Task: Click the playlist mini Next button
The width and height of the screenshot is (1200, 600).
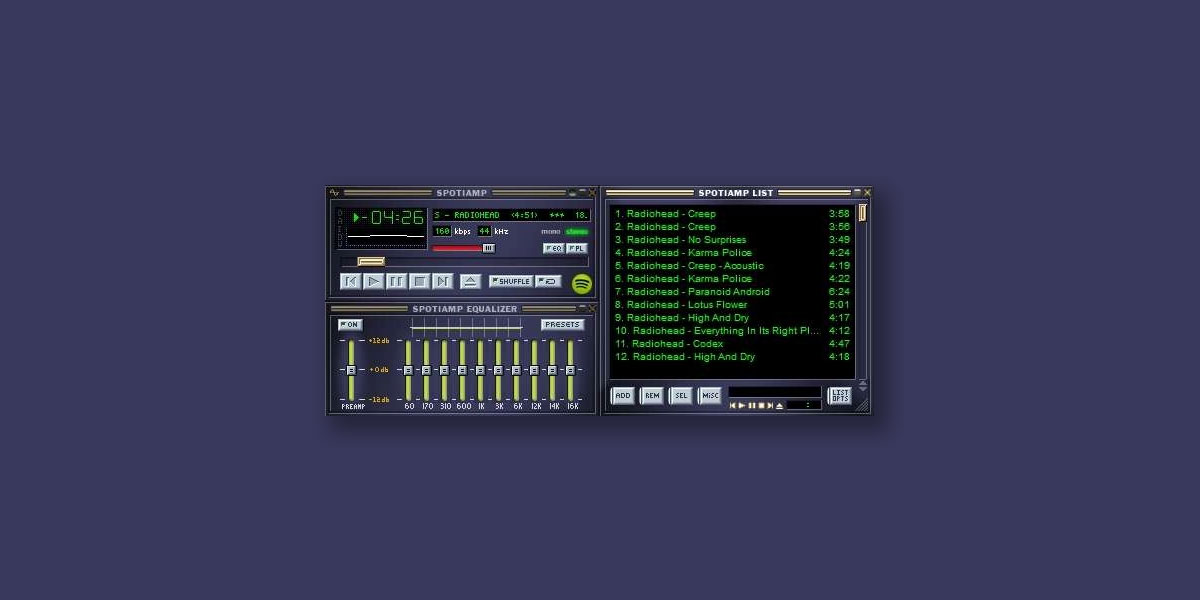Action: (770, 405)
